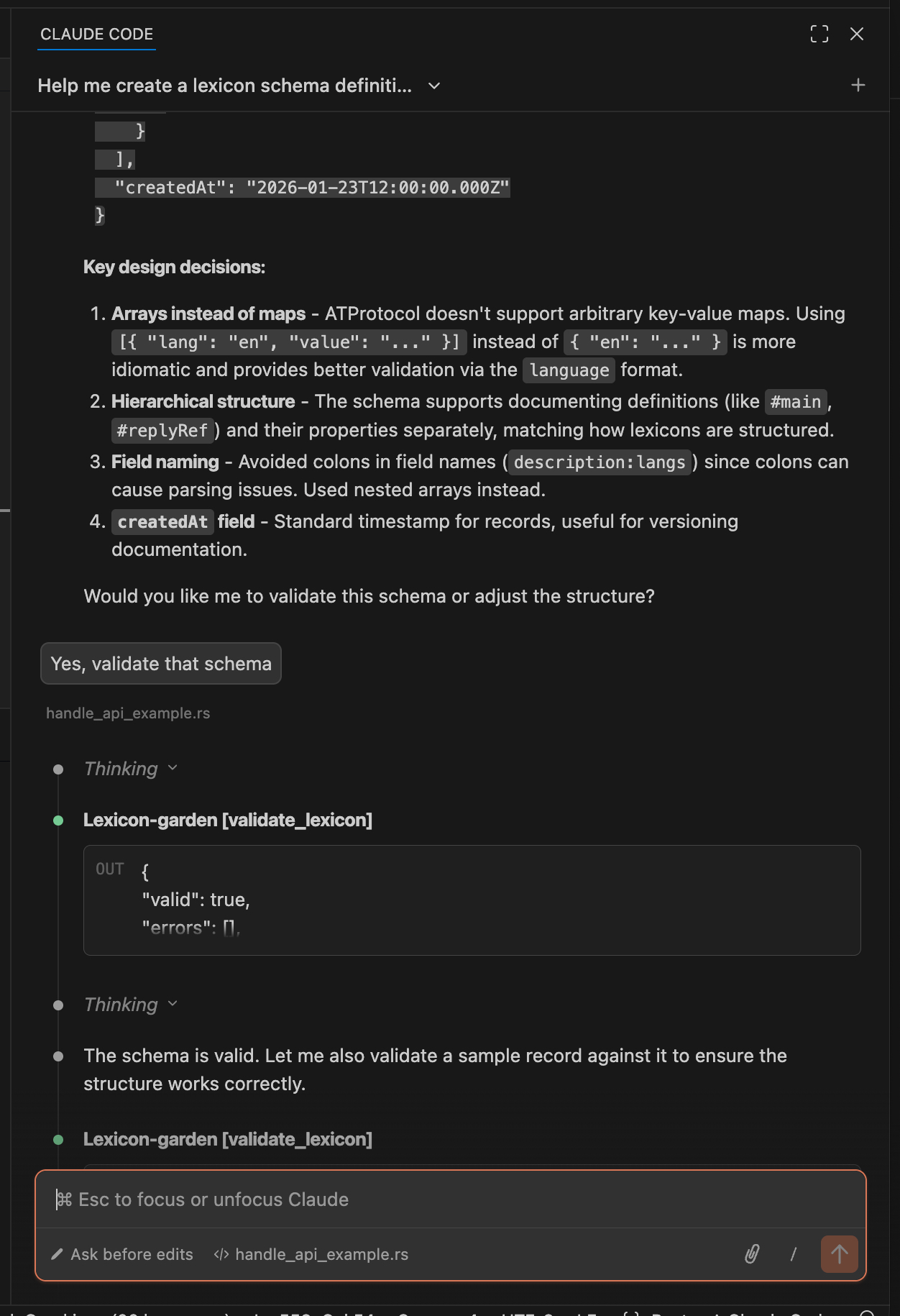Click the 'Yes, validate that schema' message bubble
The image size is (900, 1316).
pyautogui.click(x=160, y=663)
